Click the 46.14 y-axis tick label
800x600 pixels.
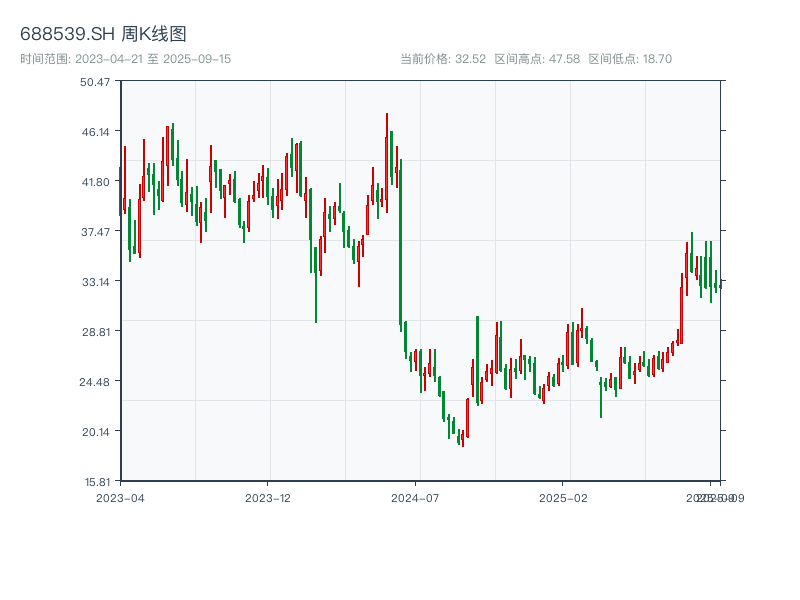pyautogui.click(x=95, y=131)
